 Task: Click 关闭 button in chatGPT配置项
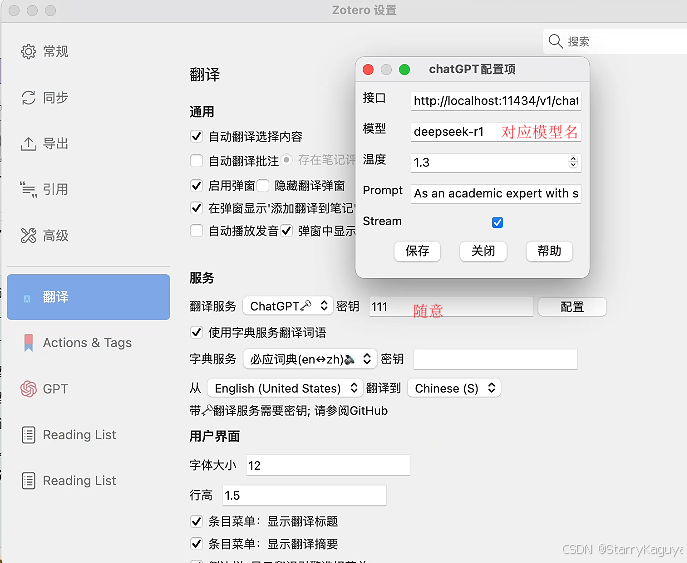click(x=483, y=251)
